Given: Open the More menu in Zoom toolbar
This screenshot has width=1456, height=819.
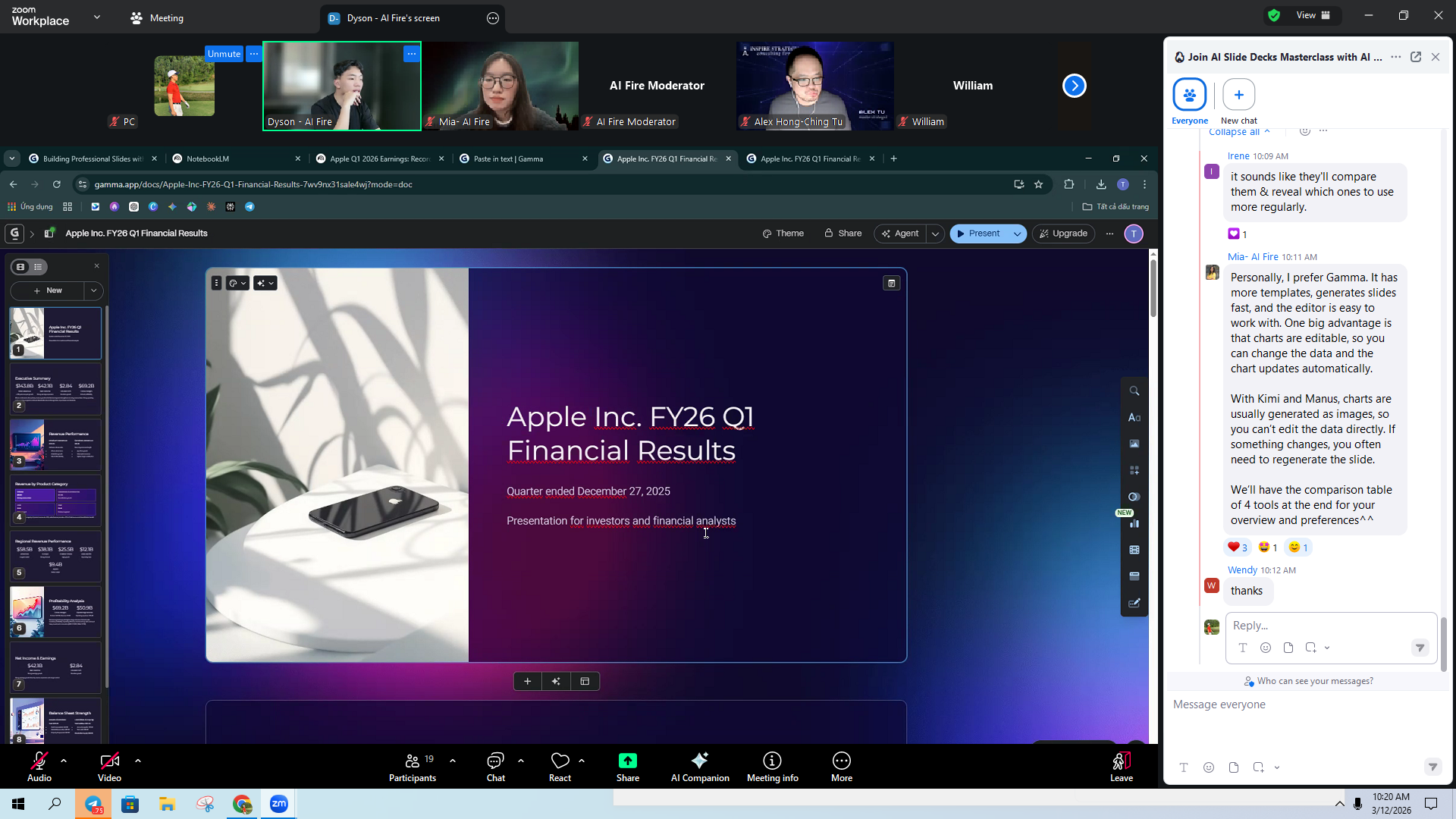Looking at the screenshot, I should click(842, 766).
